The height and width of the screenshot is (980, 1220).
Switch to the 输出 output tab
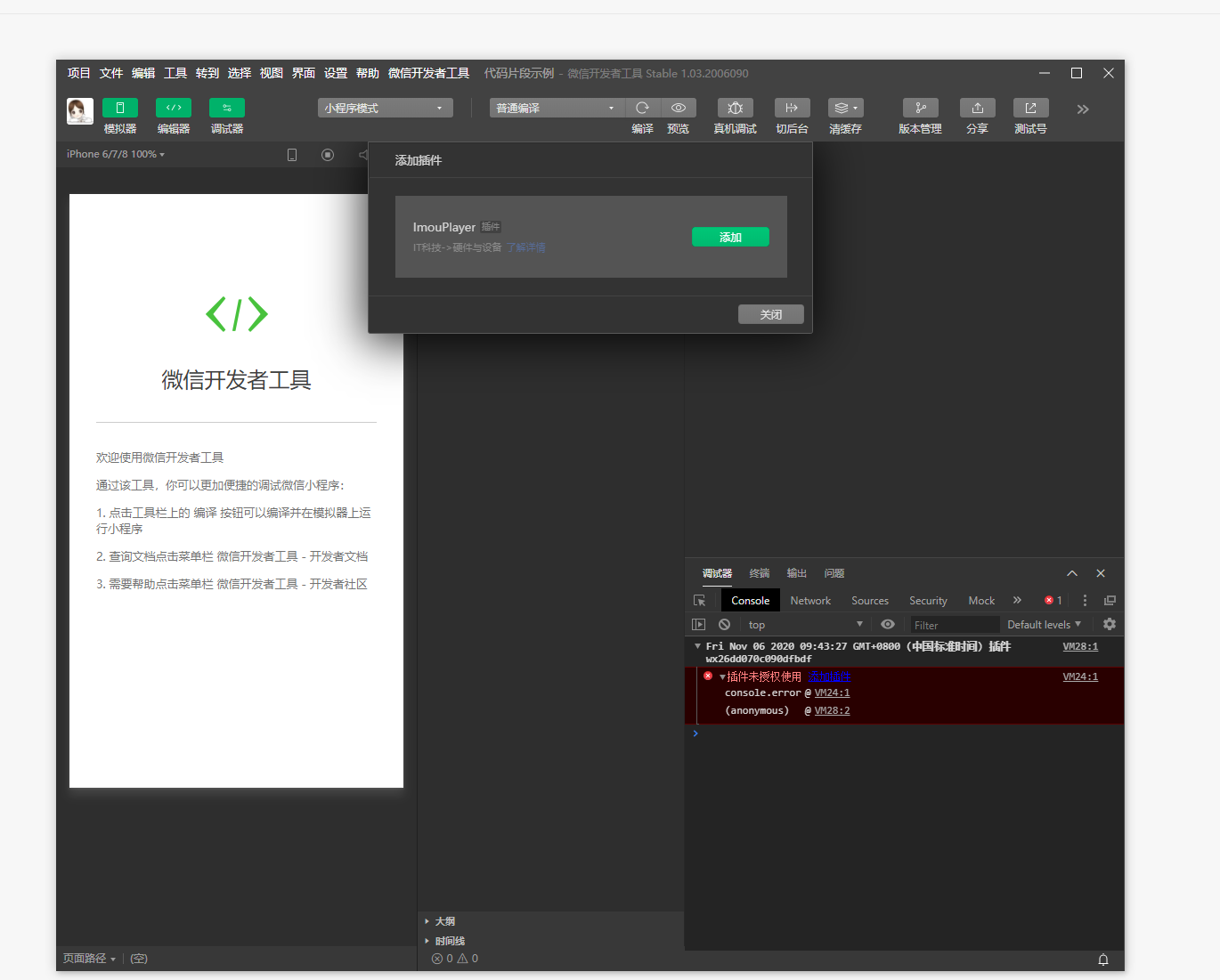(797, 573)
